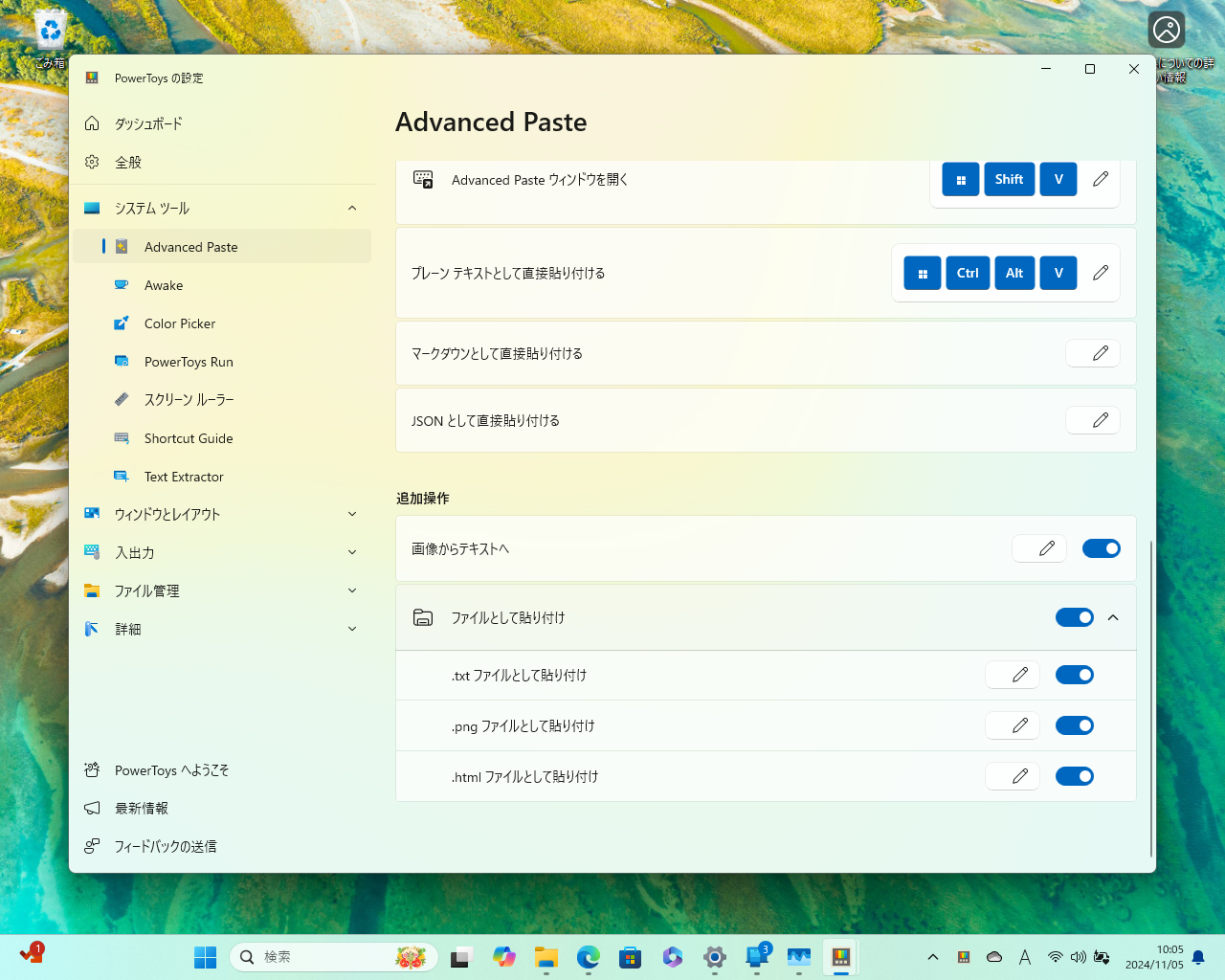Open the Windows Start menu
Image resolution: width=1225 pixels, height=980 pixels.
coord(205,957)
